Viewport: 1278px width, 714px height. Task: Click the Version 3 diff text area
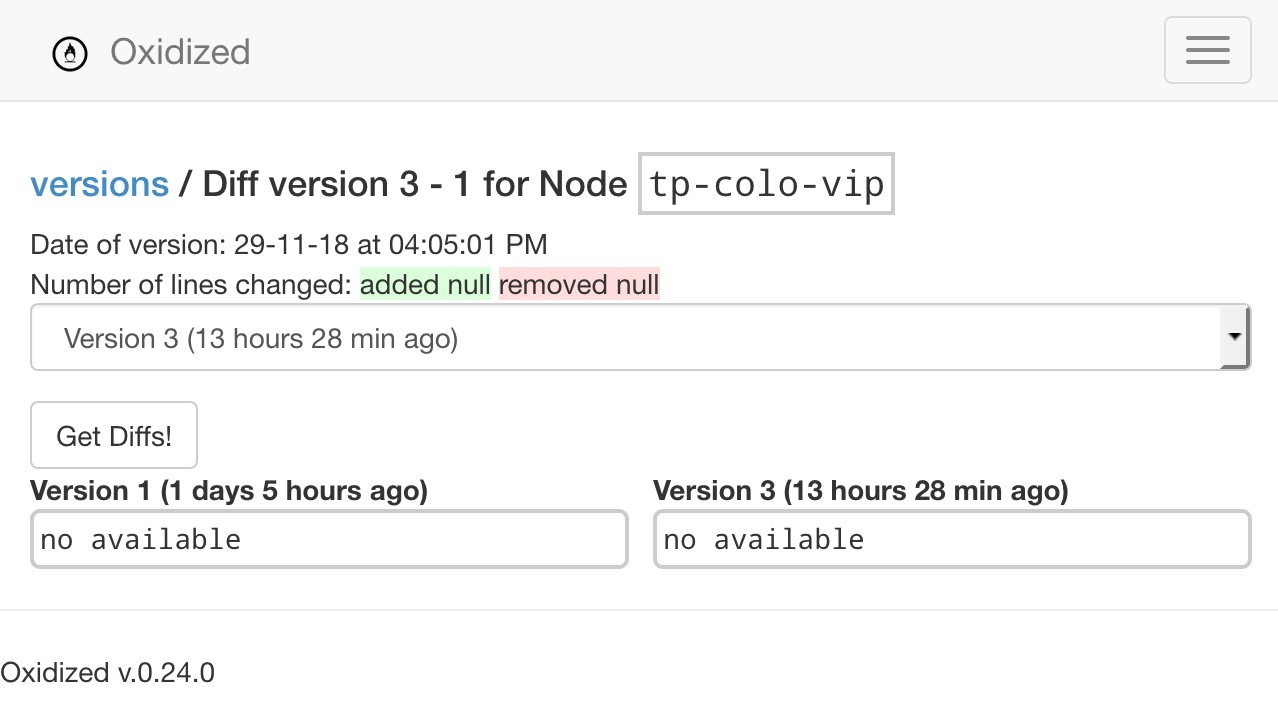(x=951, y=539)
